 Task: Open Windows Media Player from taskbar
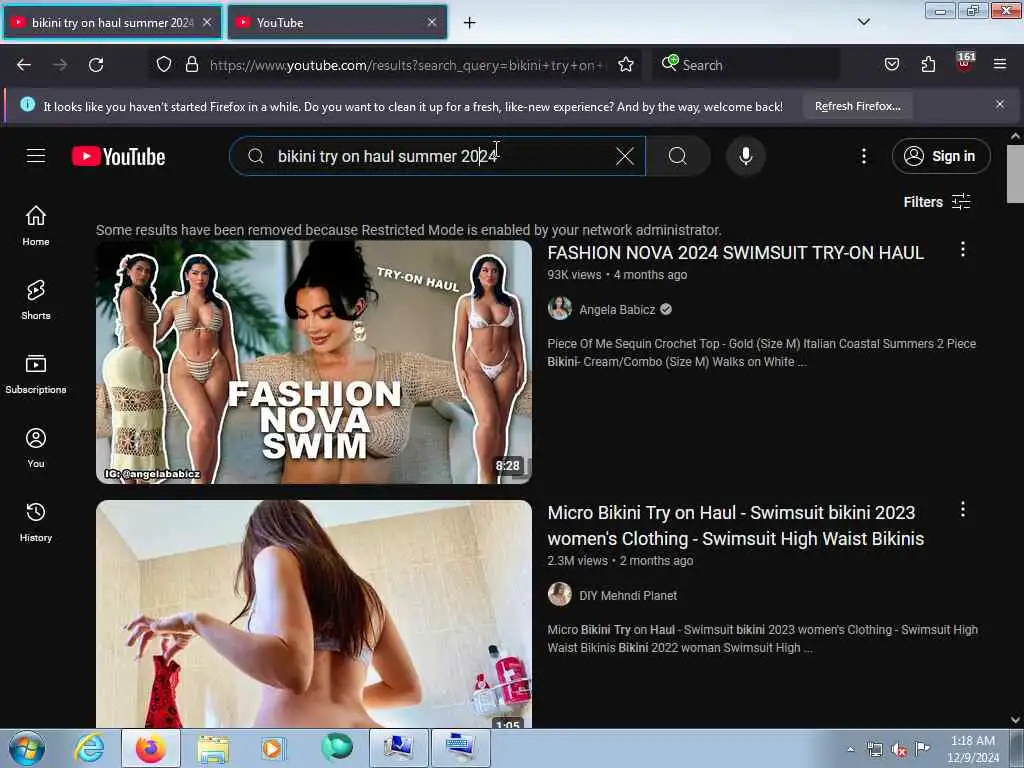click(272, 748)
